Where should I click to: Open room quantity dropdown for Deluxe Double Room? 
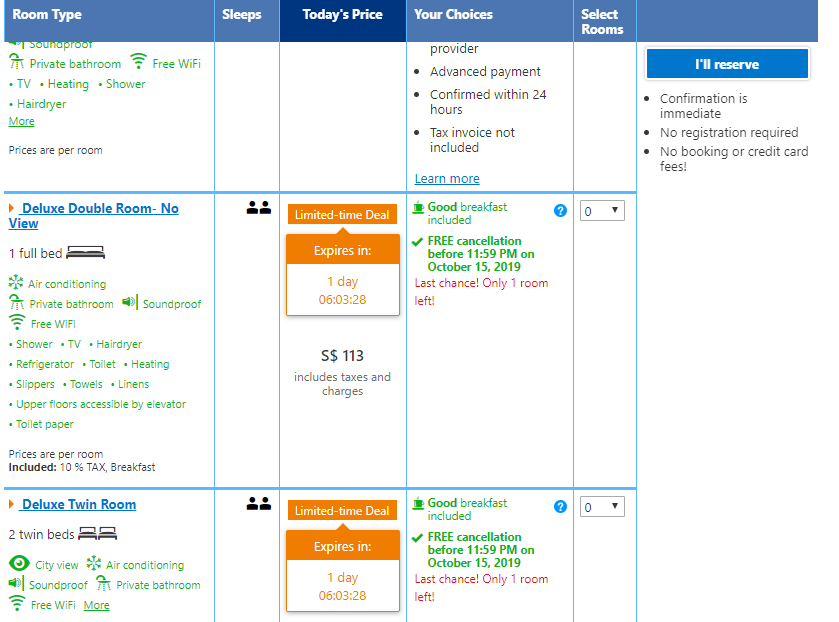point(602,211)
